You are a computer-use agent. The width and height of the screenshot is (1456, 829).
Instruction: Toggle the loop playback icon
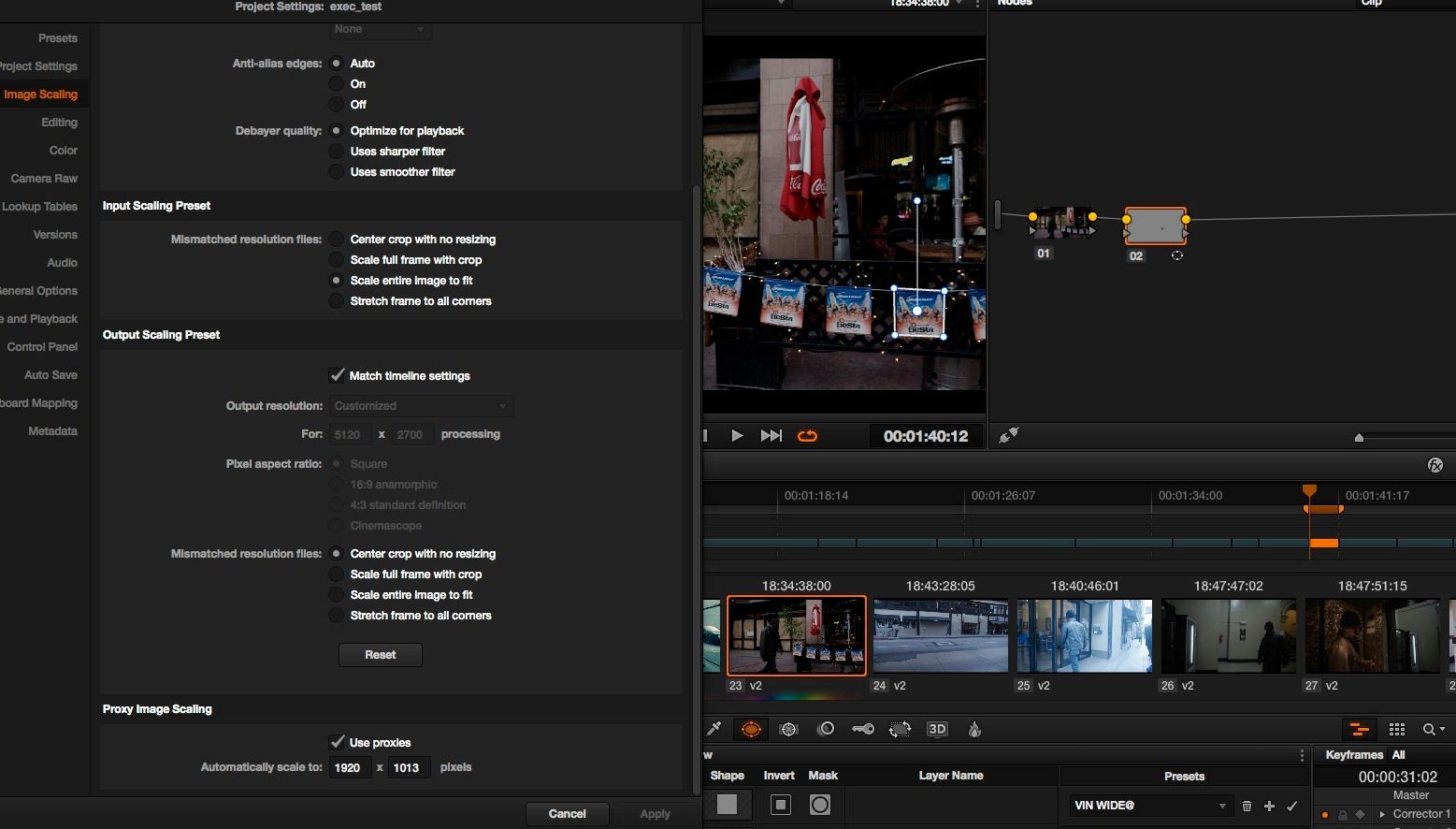(x=807, y=436)
